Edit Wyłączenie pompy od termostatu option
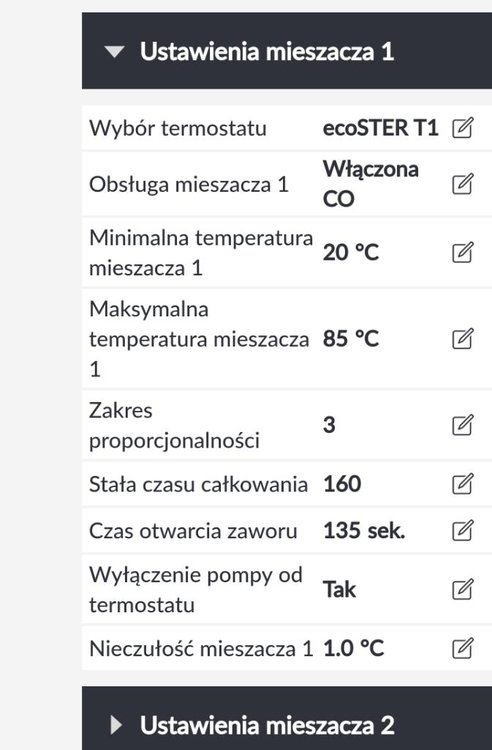Screen dimensions: 492x750 [462, 589]
